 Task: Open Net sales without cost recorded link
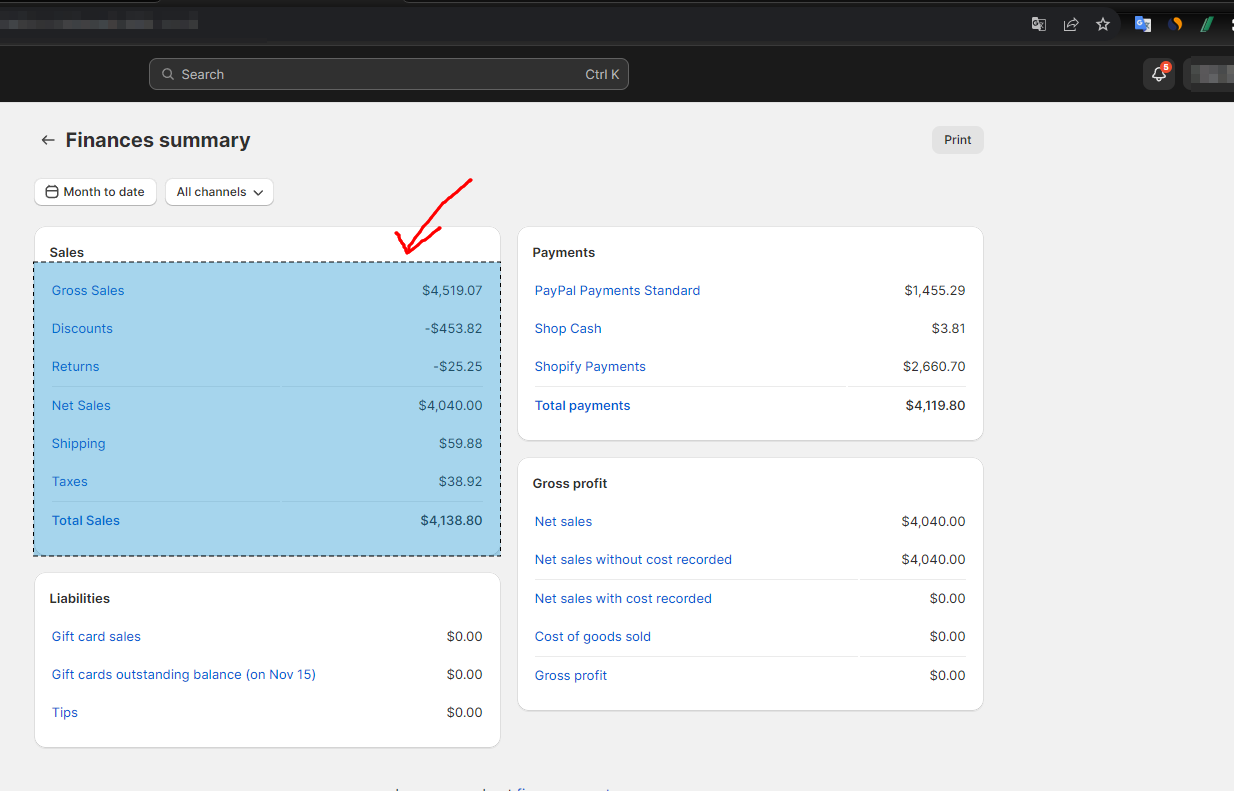633,560
